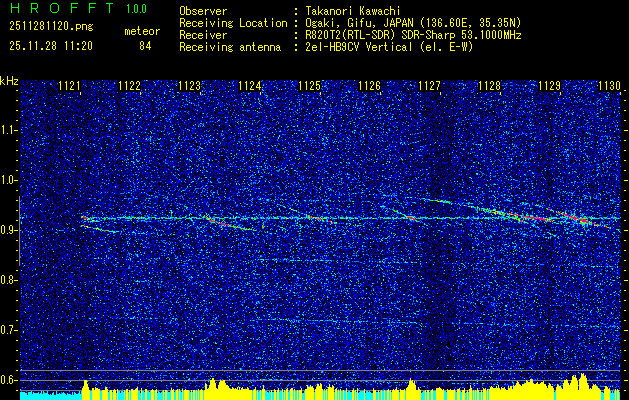Click the 'Receiver' field label

pos(203,35)
